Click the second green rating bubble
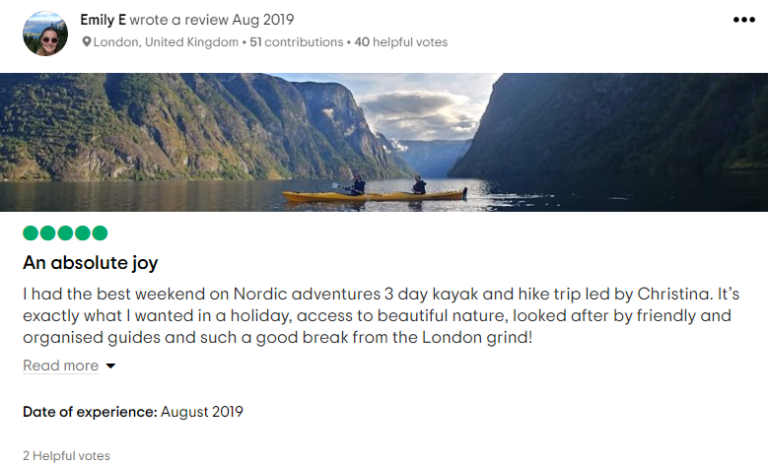 [x=48, y=233]
